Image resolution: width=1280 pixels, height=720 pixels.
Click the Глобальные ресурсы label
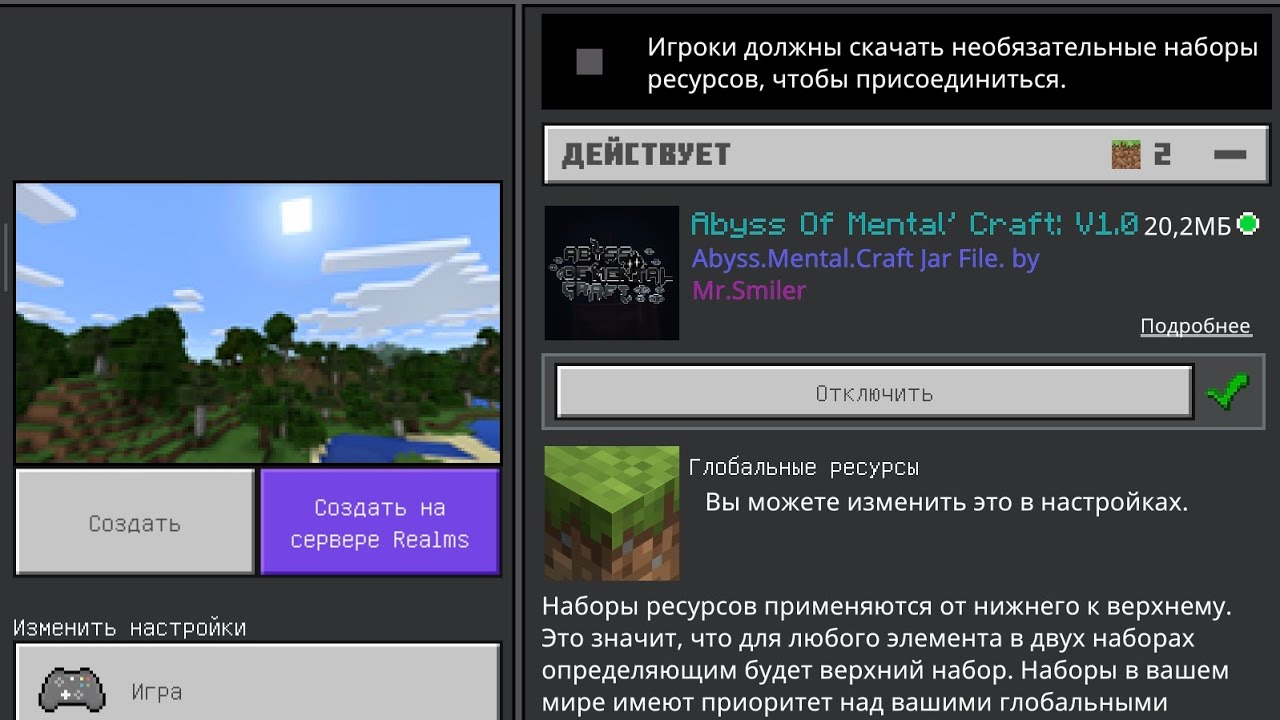[x=804, y=467]
